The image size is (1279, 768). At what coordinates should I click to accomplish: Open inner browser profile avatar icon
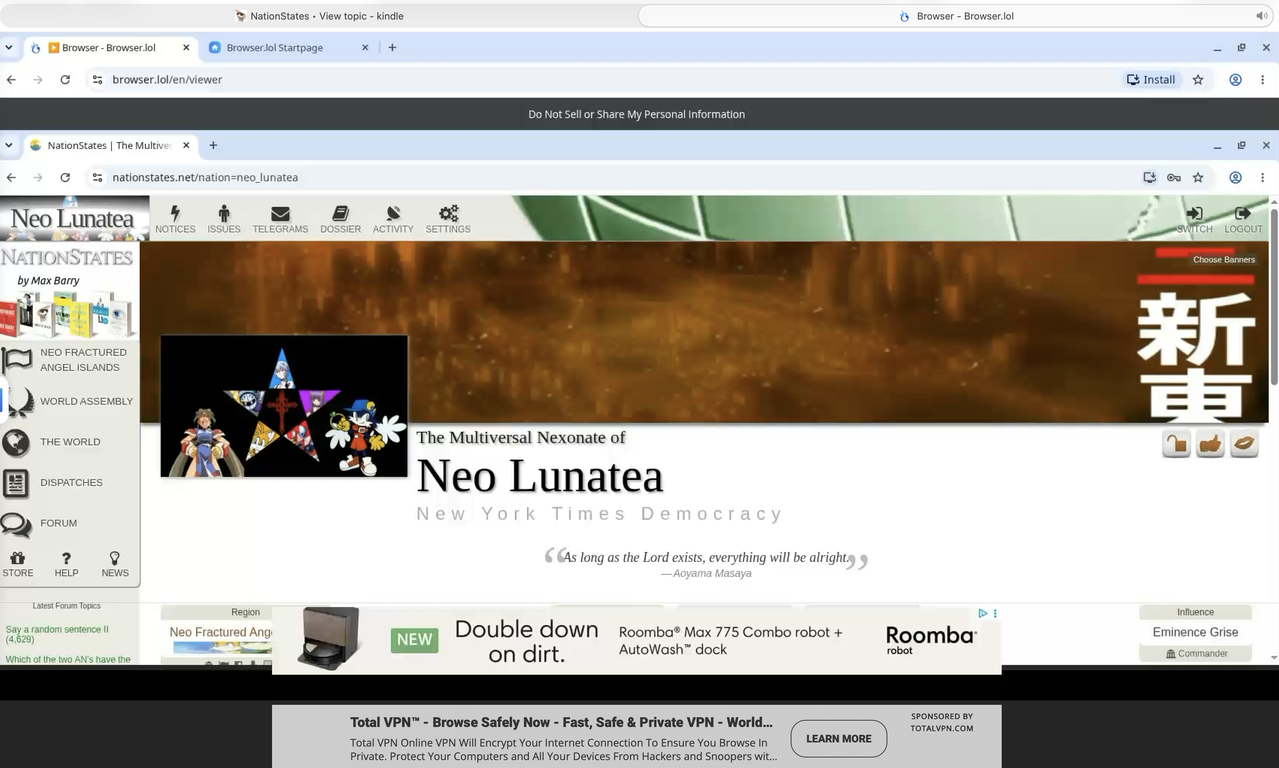point(1236,177)
